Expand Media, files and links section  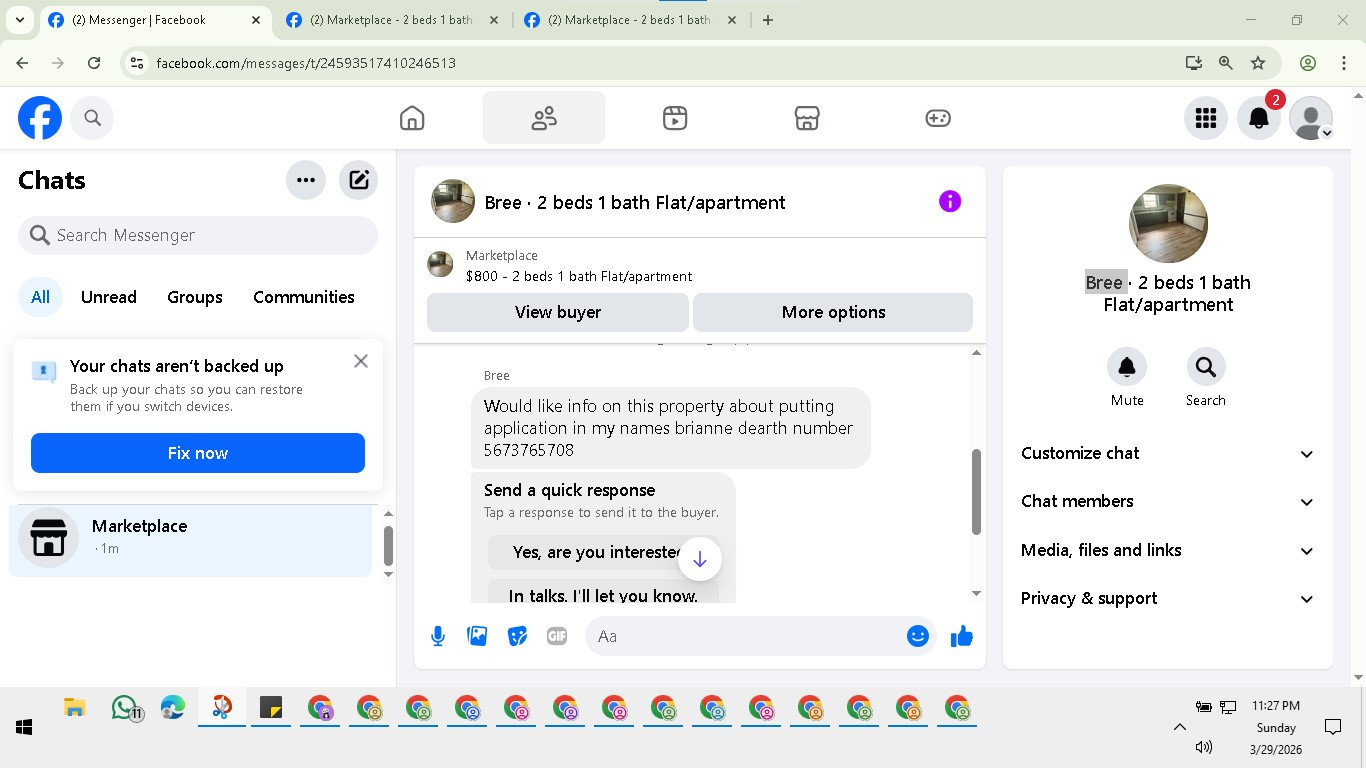point(1168,550)
